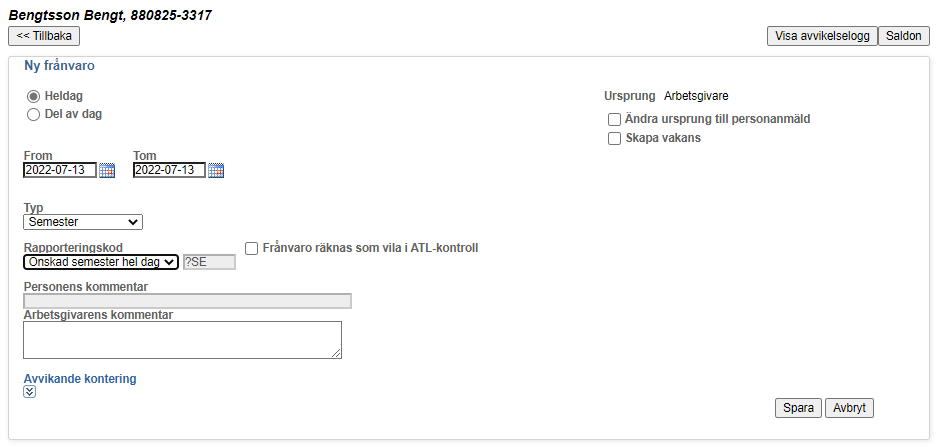Screen dimensions: 944x447
Task: Show the Saldon view
Action: tap(904, 36)
